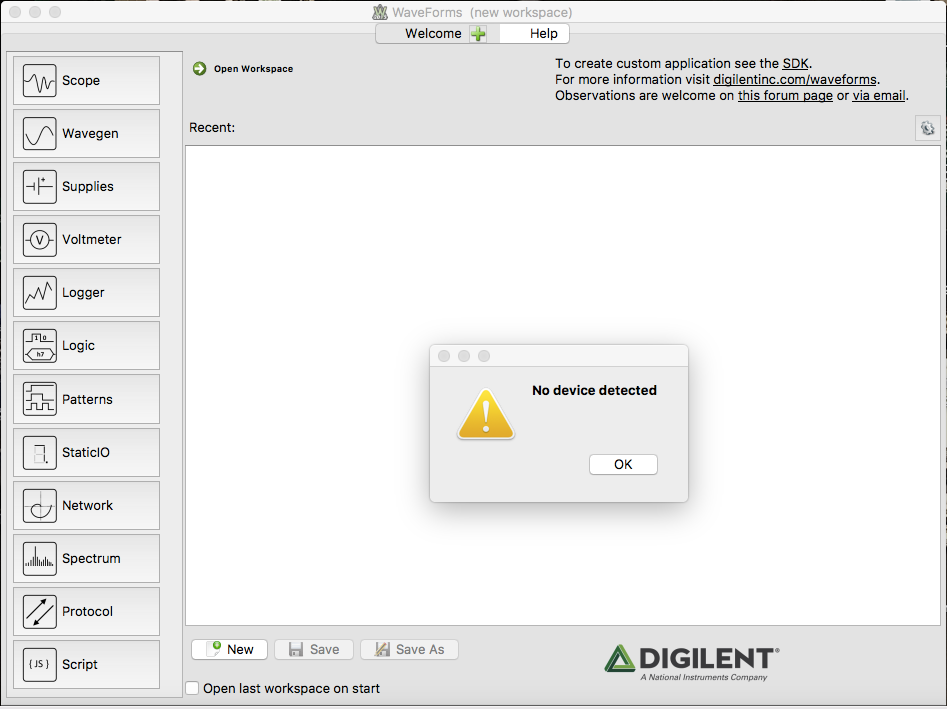Click the Save workspace button
The height and width of the screenshot is (709, 947).
coord(314,650)
